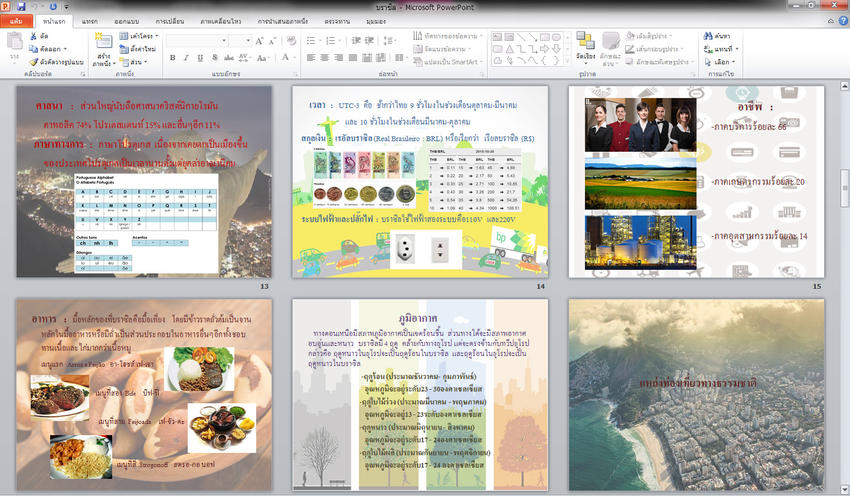
Task: Open the font size dropdown
Action: 248,41
